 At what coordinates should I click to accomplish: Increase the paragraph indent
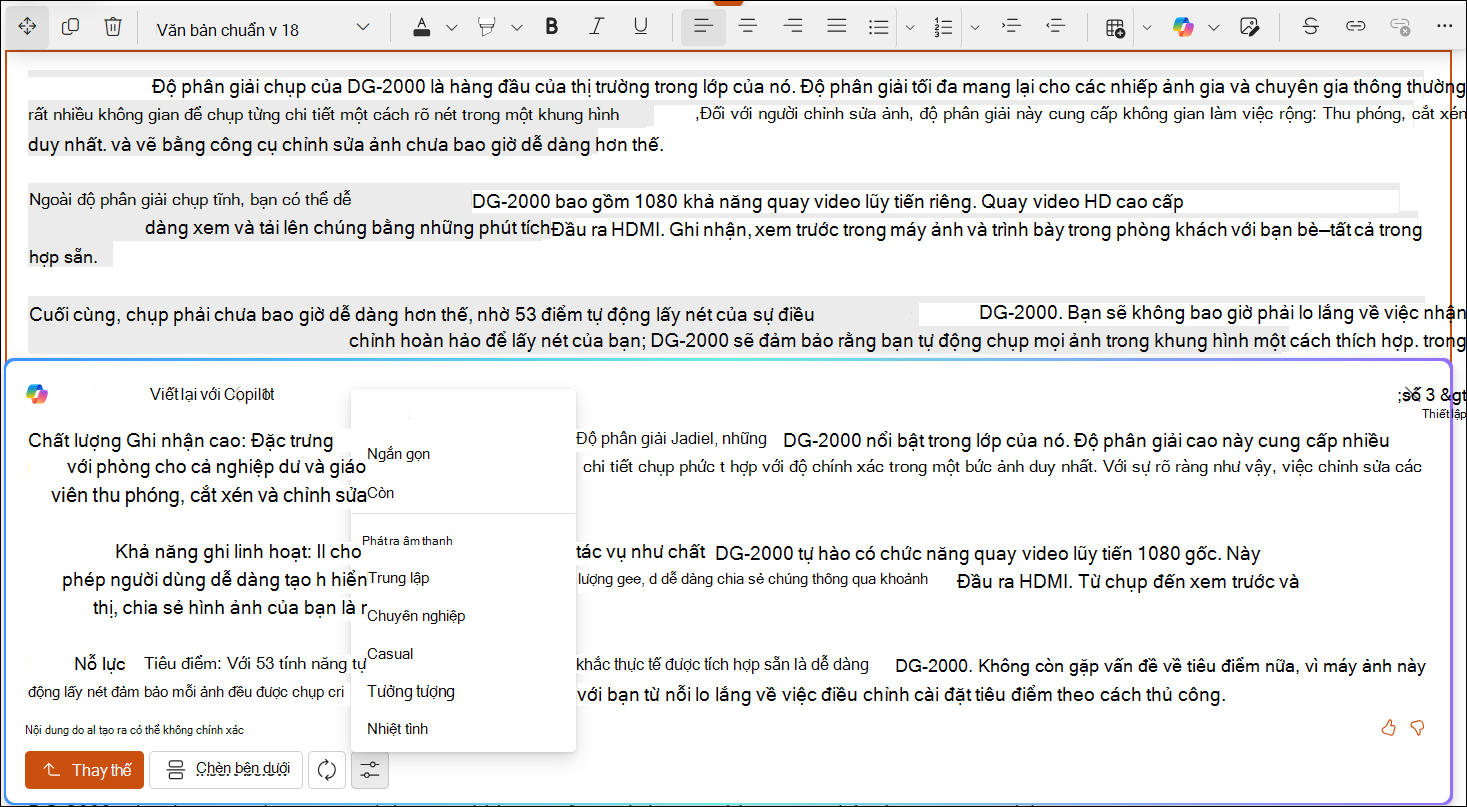pos(1010,27)
